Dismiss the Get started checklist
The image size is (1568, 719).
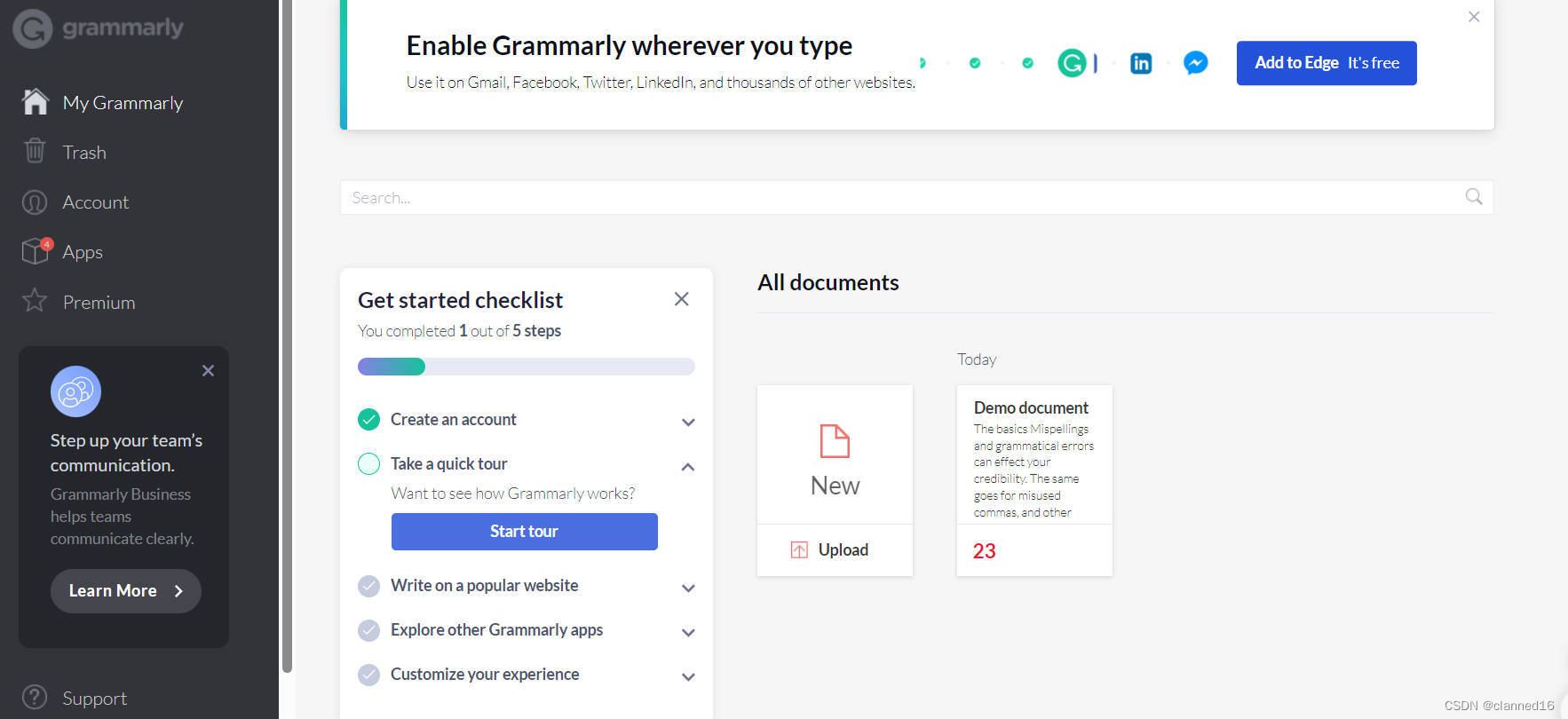681,299
